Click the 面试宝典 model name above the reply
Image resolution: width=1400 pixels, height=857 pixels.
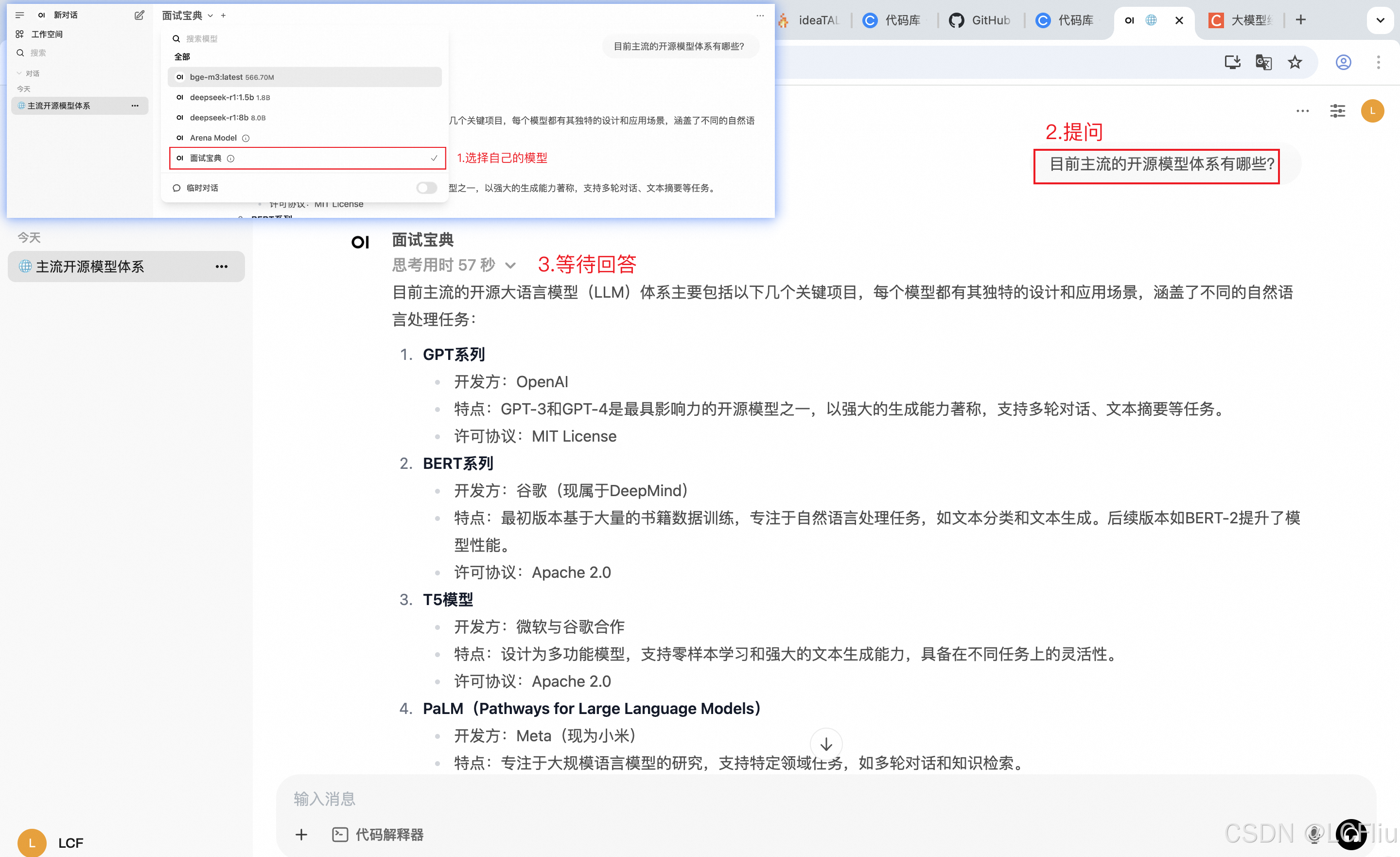pos(423,240)
